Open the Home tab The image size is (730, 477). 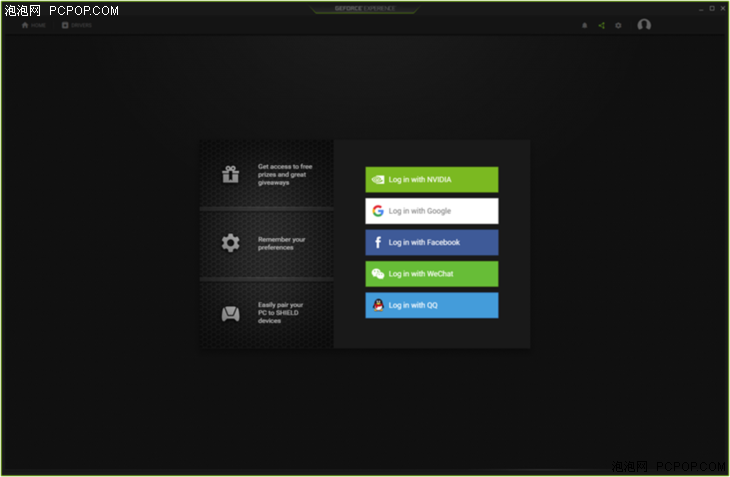click(34, 25)
